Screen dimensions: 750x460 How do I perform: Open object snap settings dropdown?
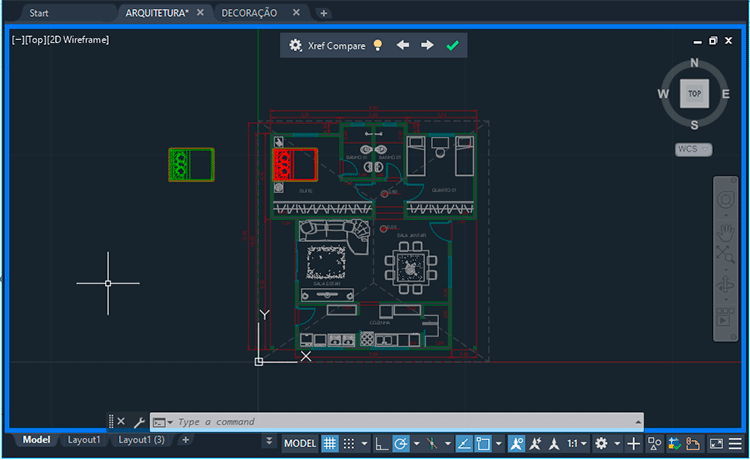click(498, 444)
